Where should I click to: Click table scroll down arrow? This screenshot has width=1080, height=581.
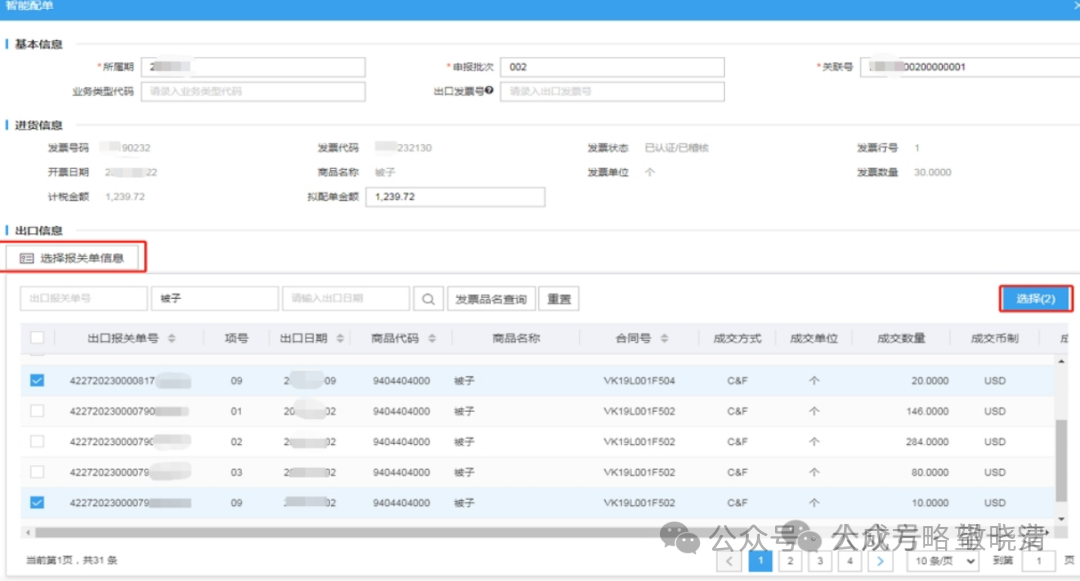point(1061,519)
